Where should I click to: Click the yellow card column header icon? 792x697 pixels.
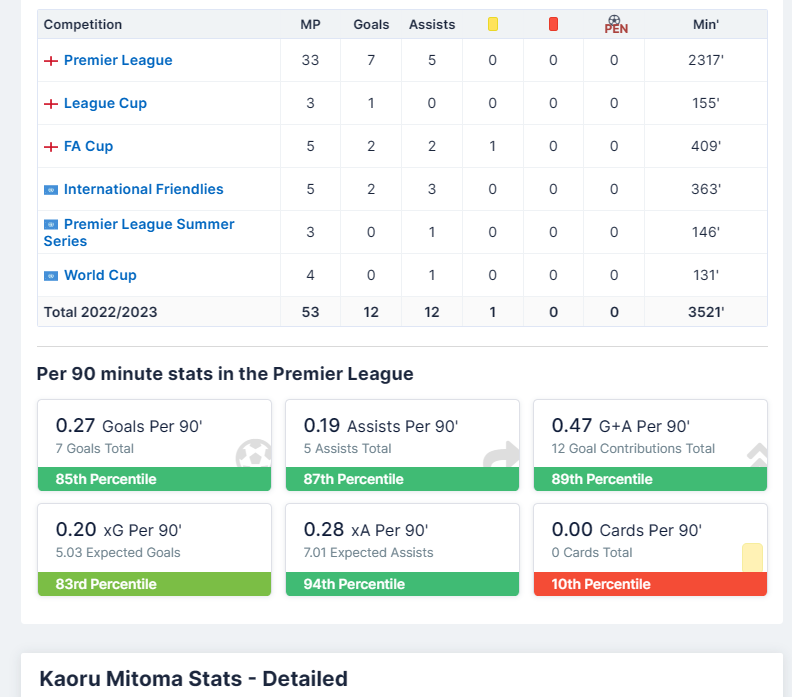pyautogui.click(x=493, y=24)
